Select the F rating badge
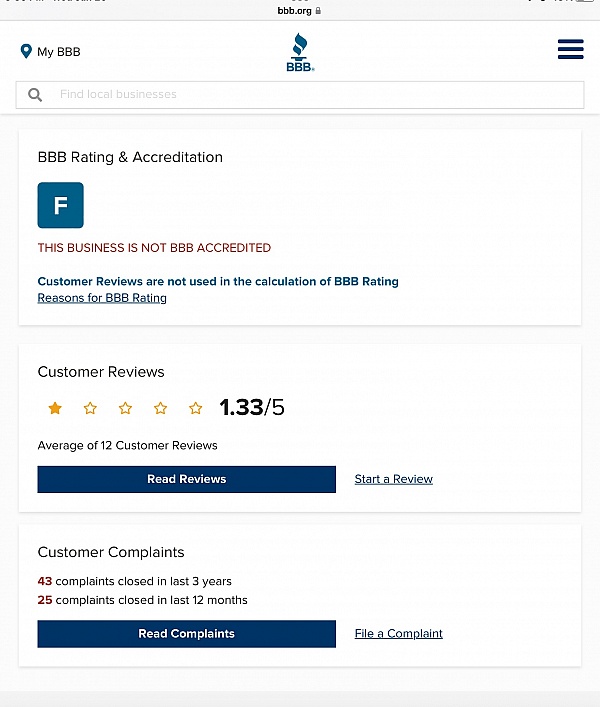The image size is (600, 707). [x=60, y=205]
